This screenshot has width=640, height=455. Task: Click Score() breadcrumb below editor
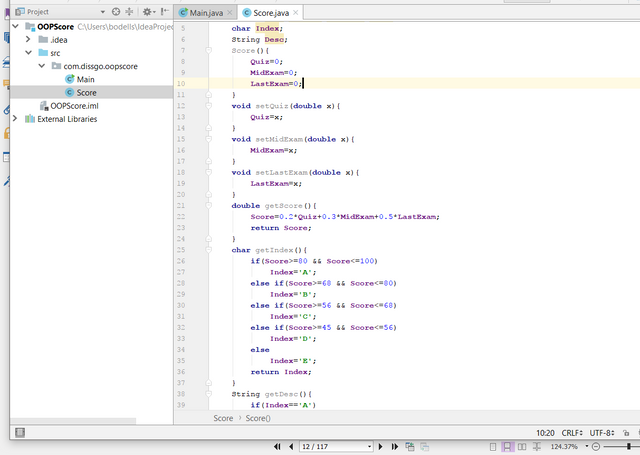258,418
